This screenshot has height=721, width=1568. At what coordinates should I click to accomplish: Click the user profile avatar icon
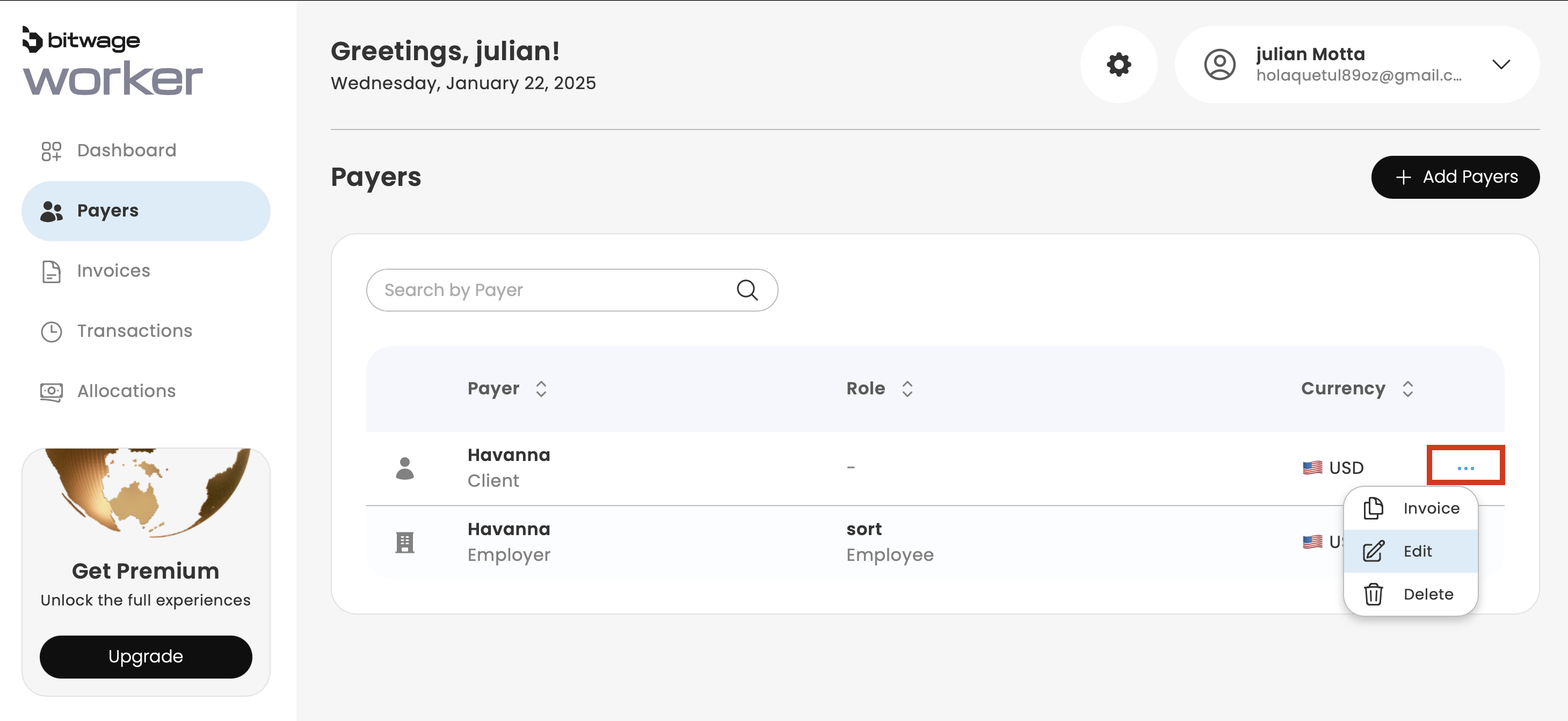click(x=1219, y=64)
